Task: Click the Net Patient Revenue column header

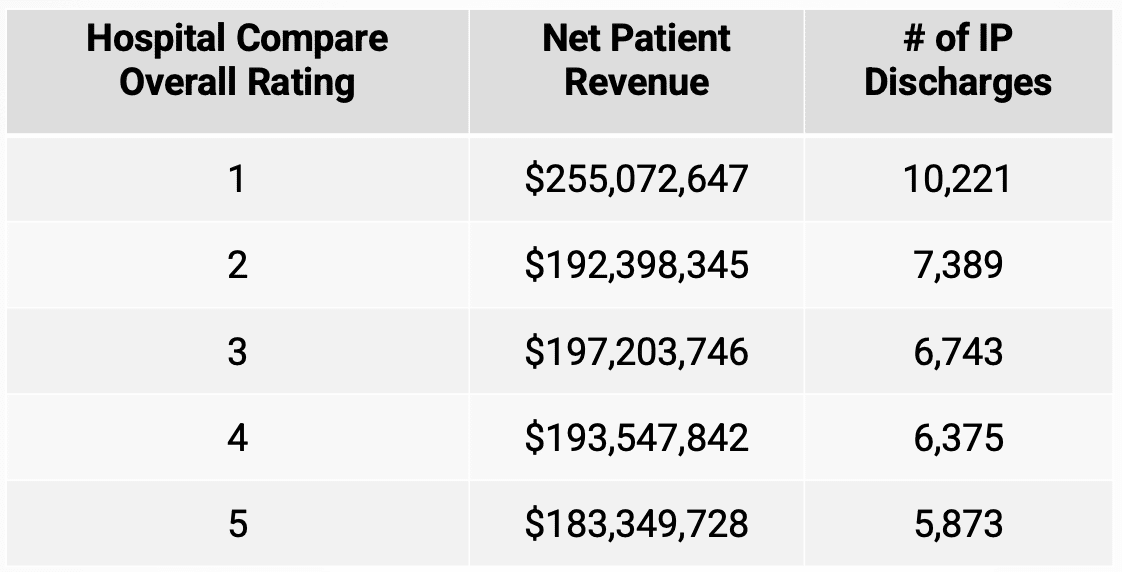Action: 636,60
